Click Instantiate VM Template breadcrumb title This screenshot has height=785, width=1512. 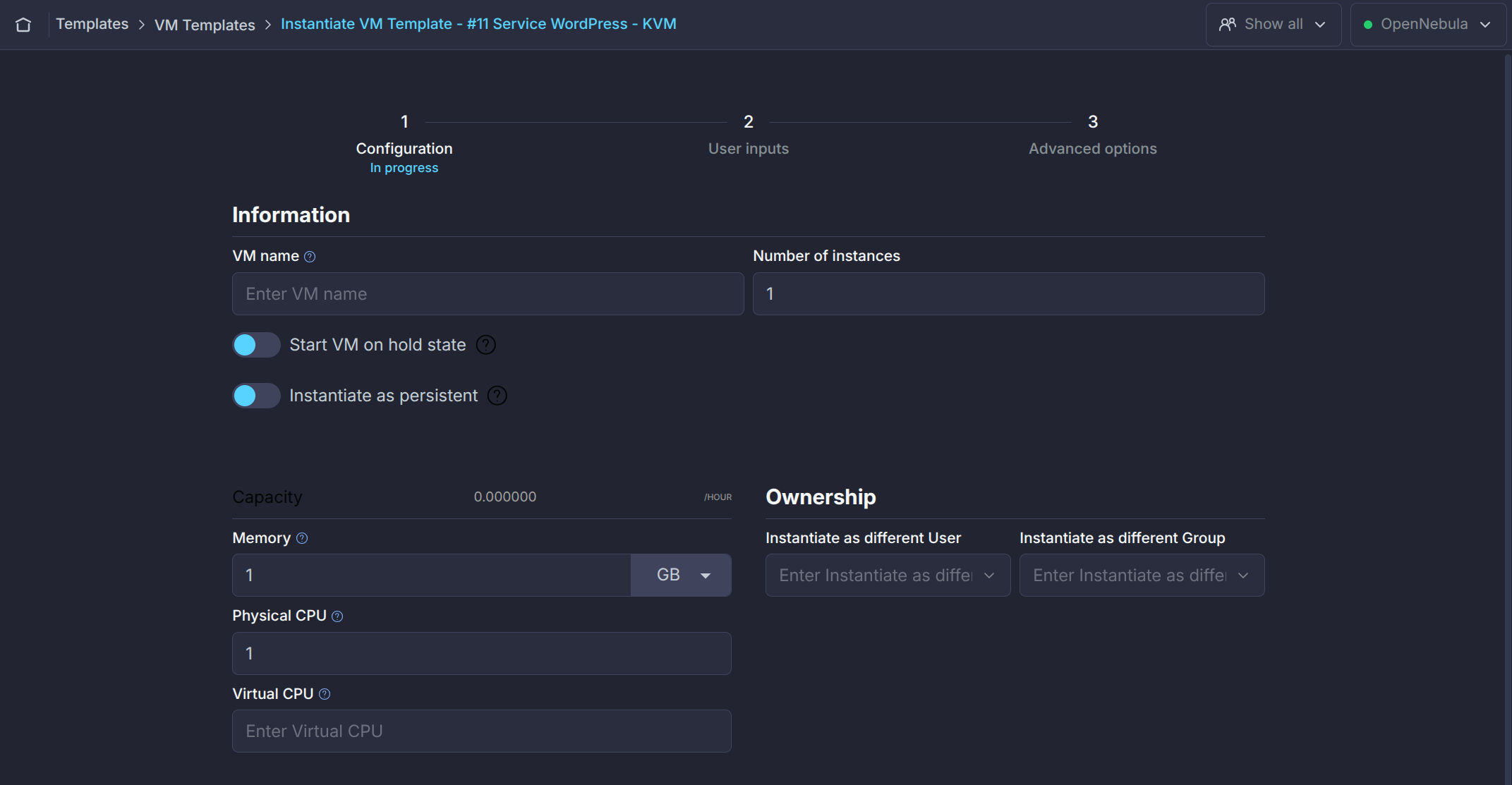click(478, 24)
